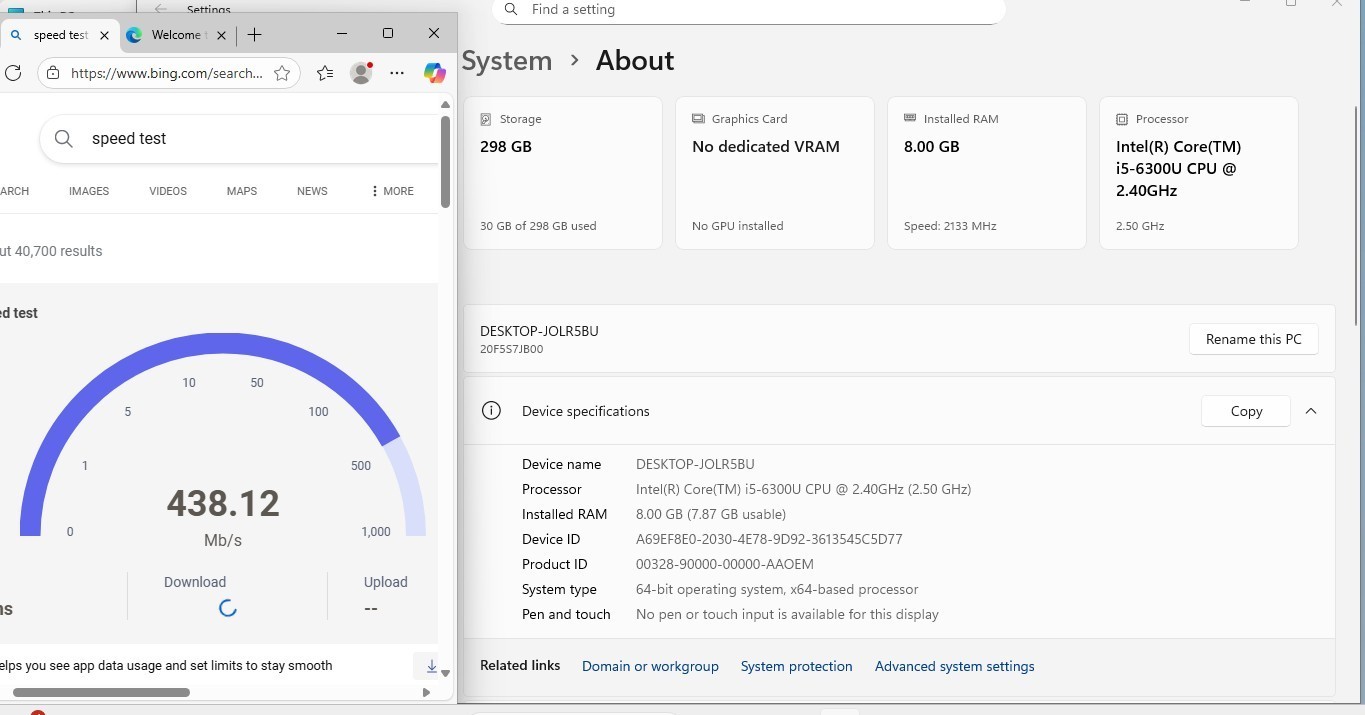
Task: Click the Edge scroll-right arrow
Action: pyautogui.click(x=427, y=692)
